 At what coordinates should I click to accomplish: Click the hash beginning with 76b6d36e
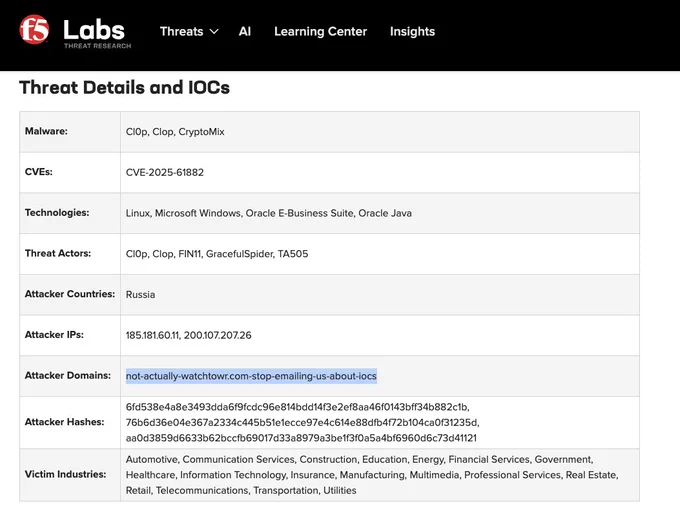click(302, 422)
